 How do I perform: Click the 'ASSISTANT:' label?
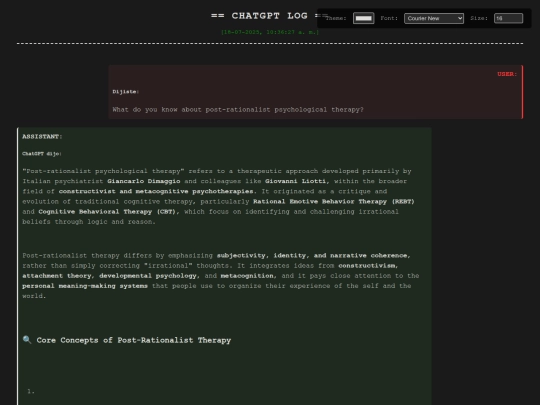click(x=42, y=136)
